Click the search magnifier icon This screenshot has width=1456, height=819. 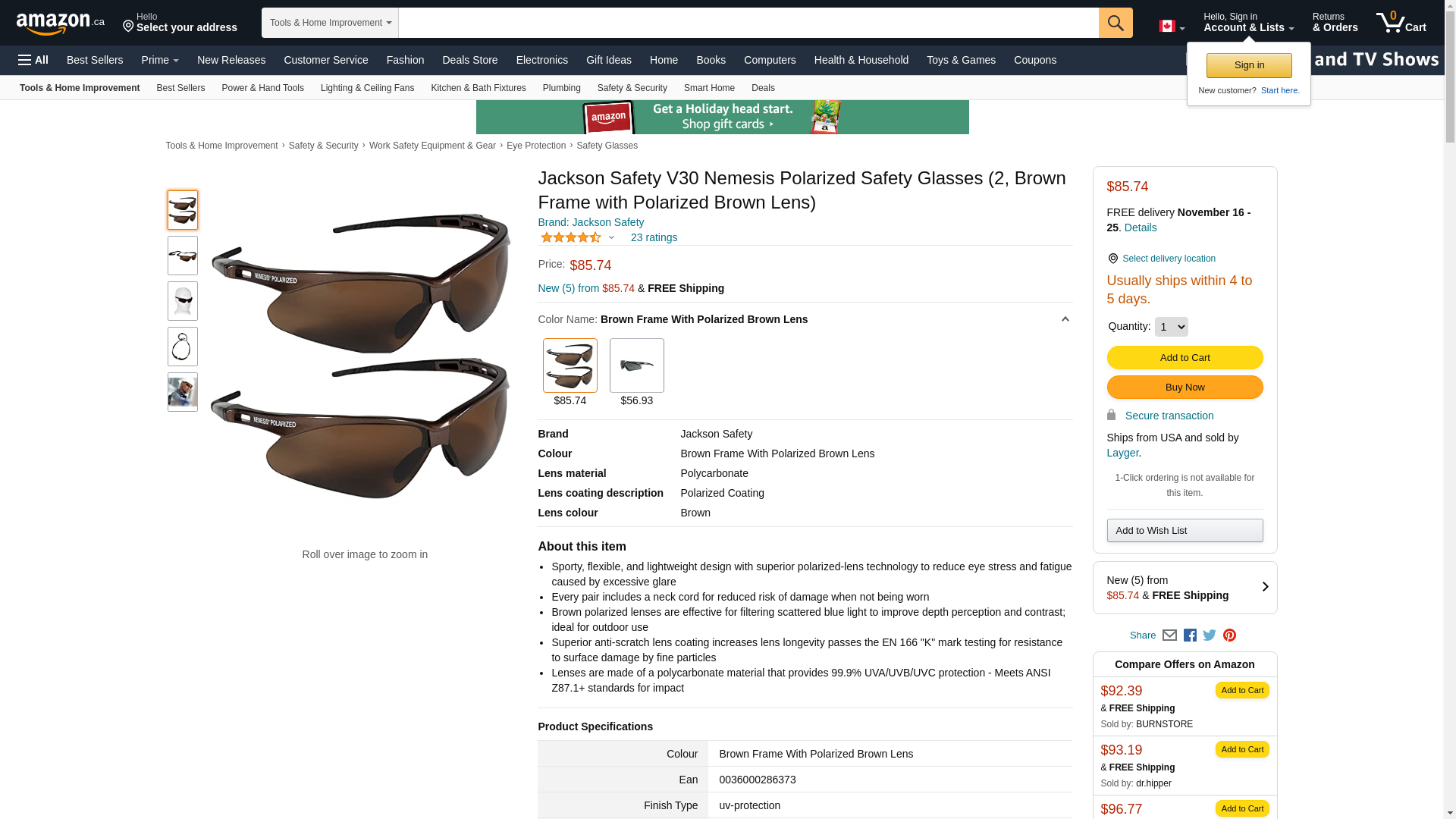(1115, 23)
